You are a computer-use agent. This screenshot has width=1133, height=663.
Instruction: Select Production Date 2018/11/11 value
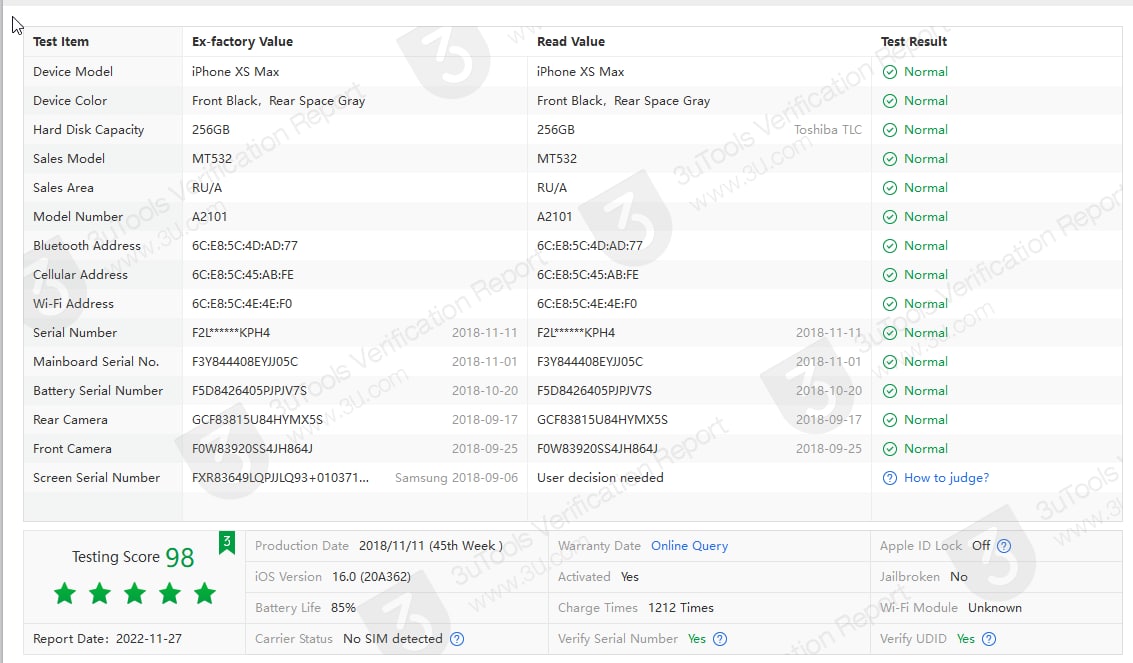point(431,546)
